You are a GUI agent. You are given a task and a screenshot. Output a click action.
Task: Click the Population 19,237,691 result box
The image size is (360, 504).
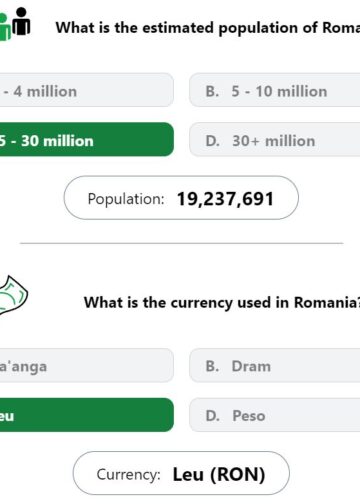[181, 198]
